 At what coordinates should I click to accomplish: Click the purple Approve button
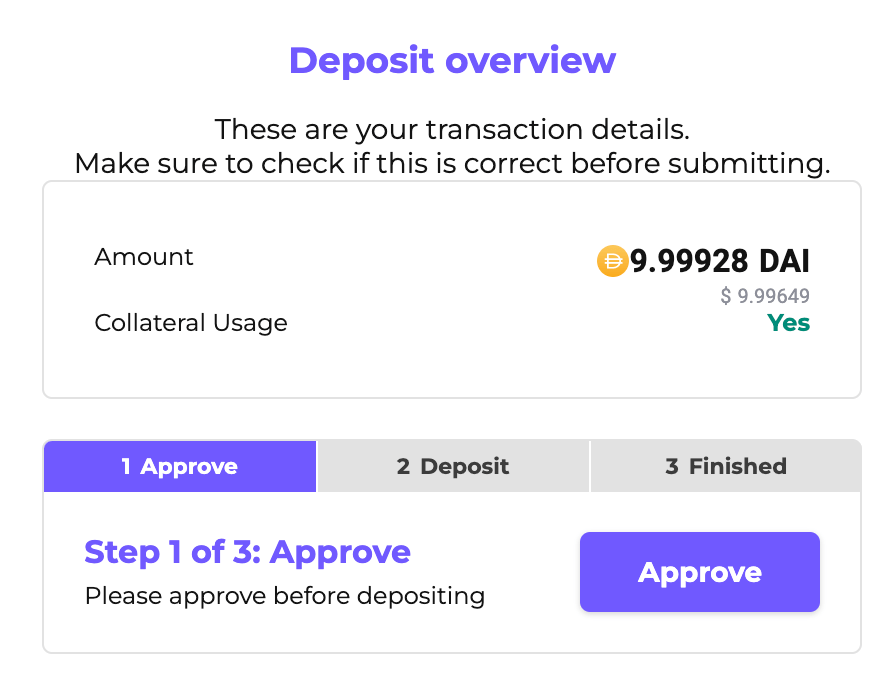click(x=700, y=572)
